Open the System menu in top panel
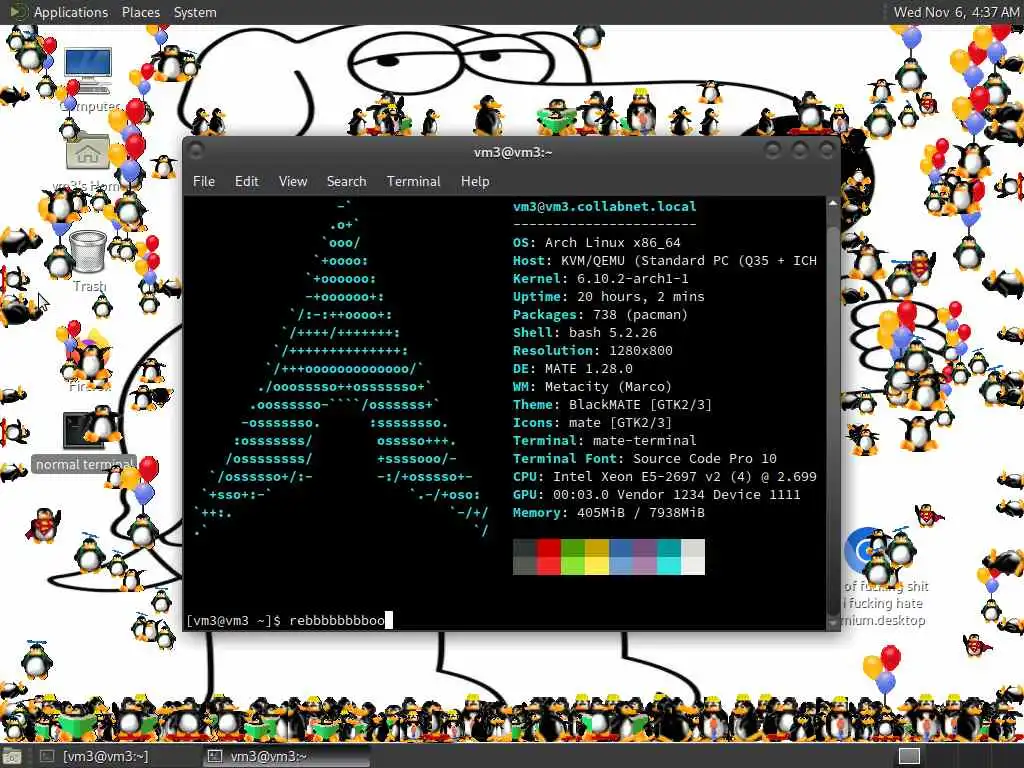The height and width of the screenshot is (768, 1024). pyautogui.click(x=195, y=12)
